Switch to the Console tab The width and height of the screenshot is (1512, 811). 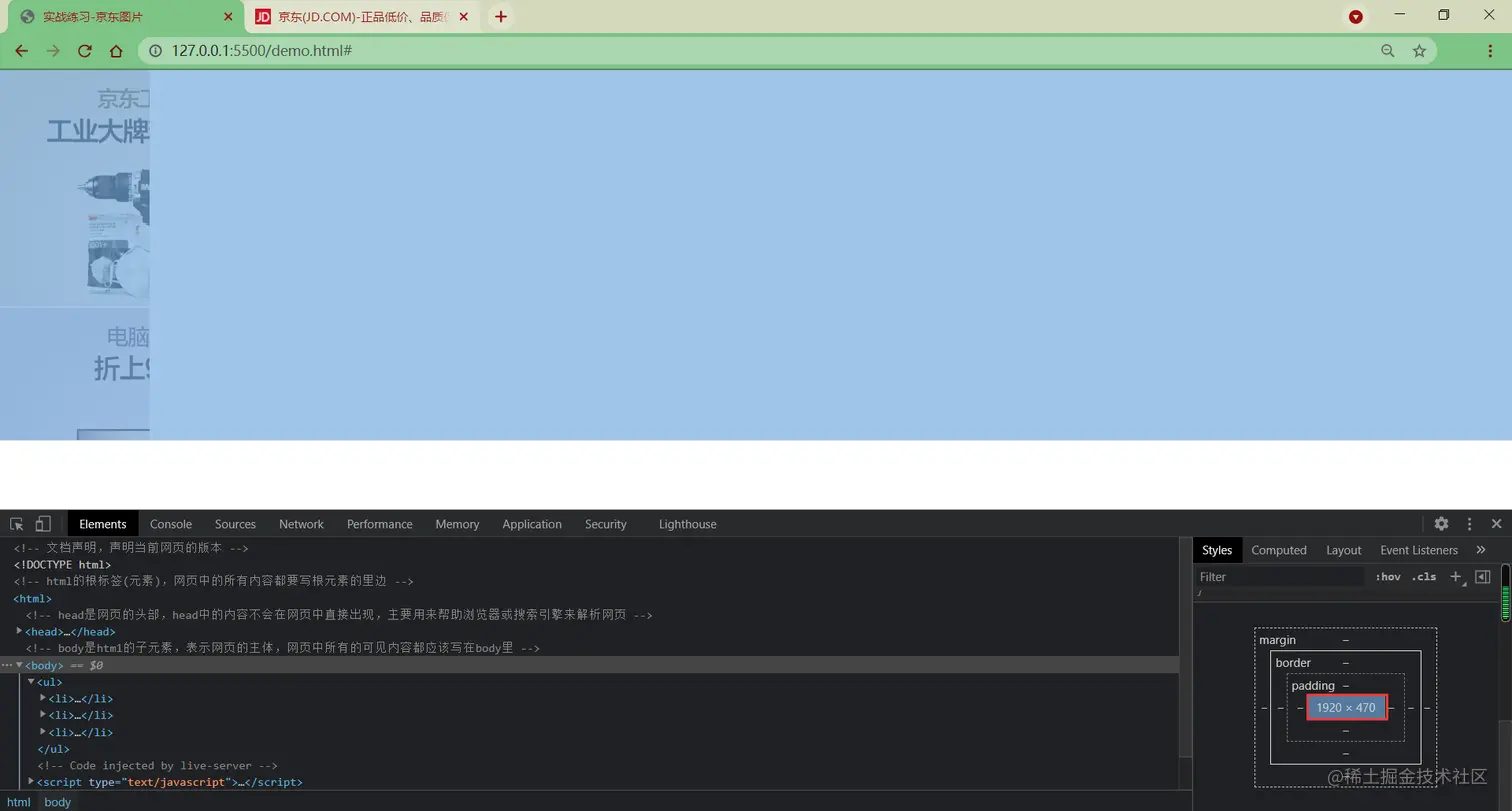coord(170,524)
